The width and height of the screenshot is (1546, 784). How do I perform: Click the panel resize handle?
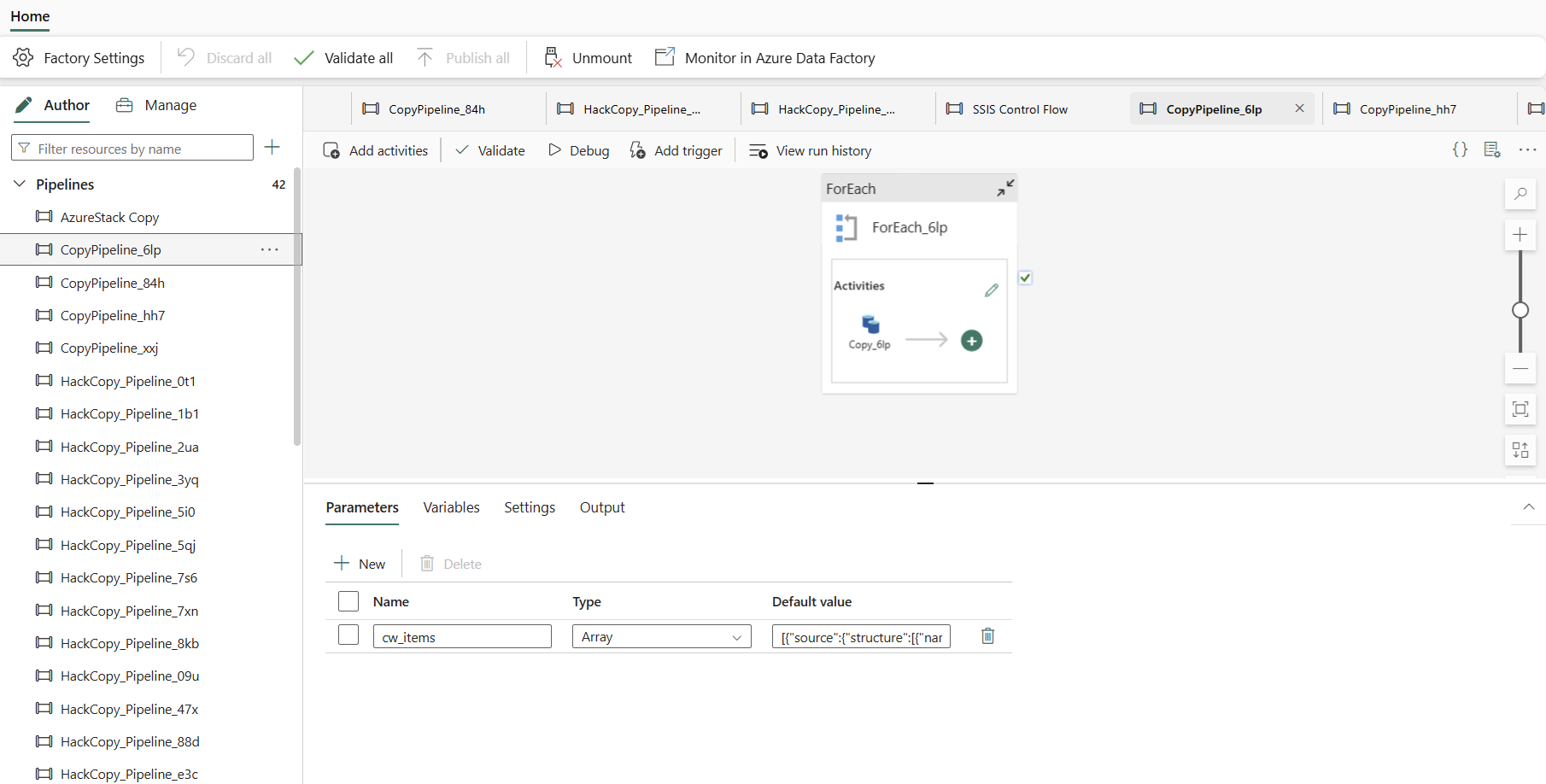coord(925,483)
